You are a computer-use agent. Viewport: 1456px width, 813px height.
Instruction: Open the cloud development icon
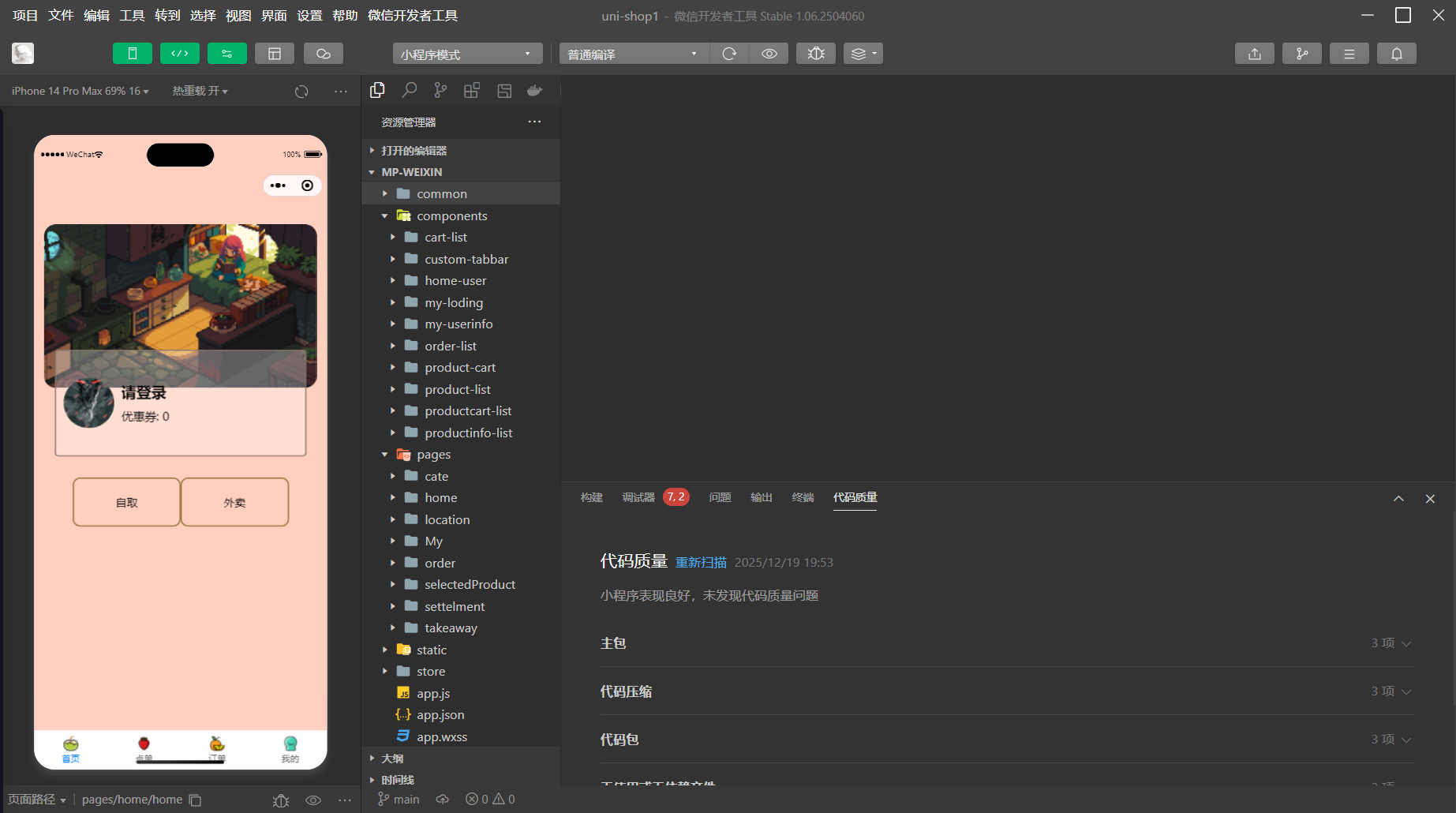[x=324, y=54]
